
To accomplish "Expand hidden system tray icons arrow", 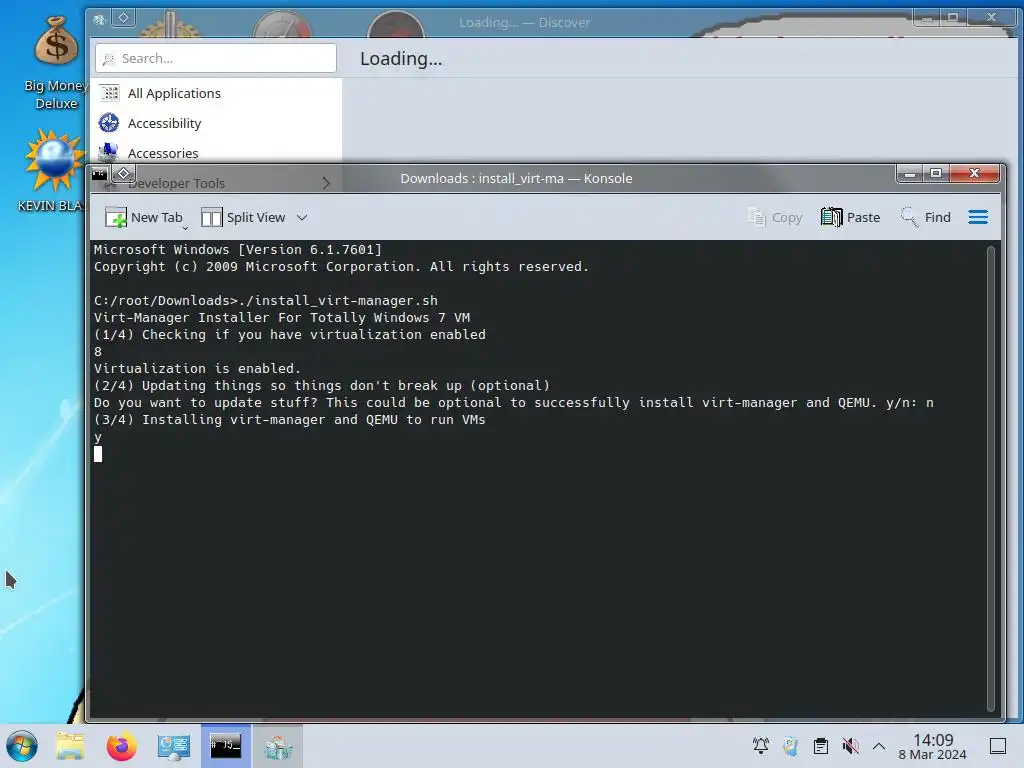I will click(879, 746).
